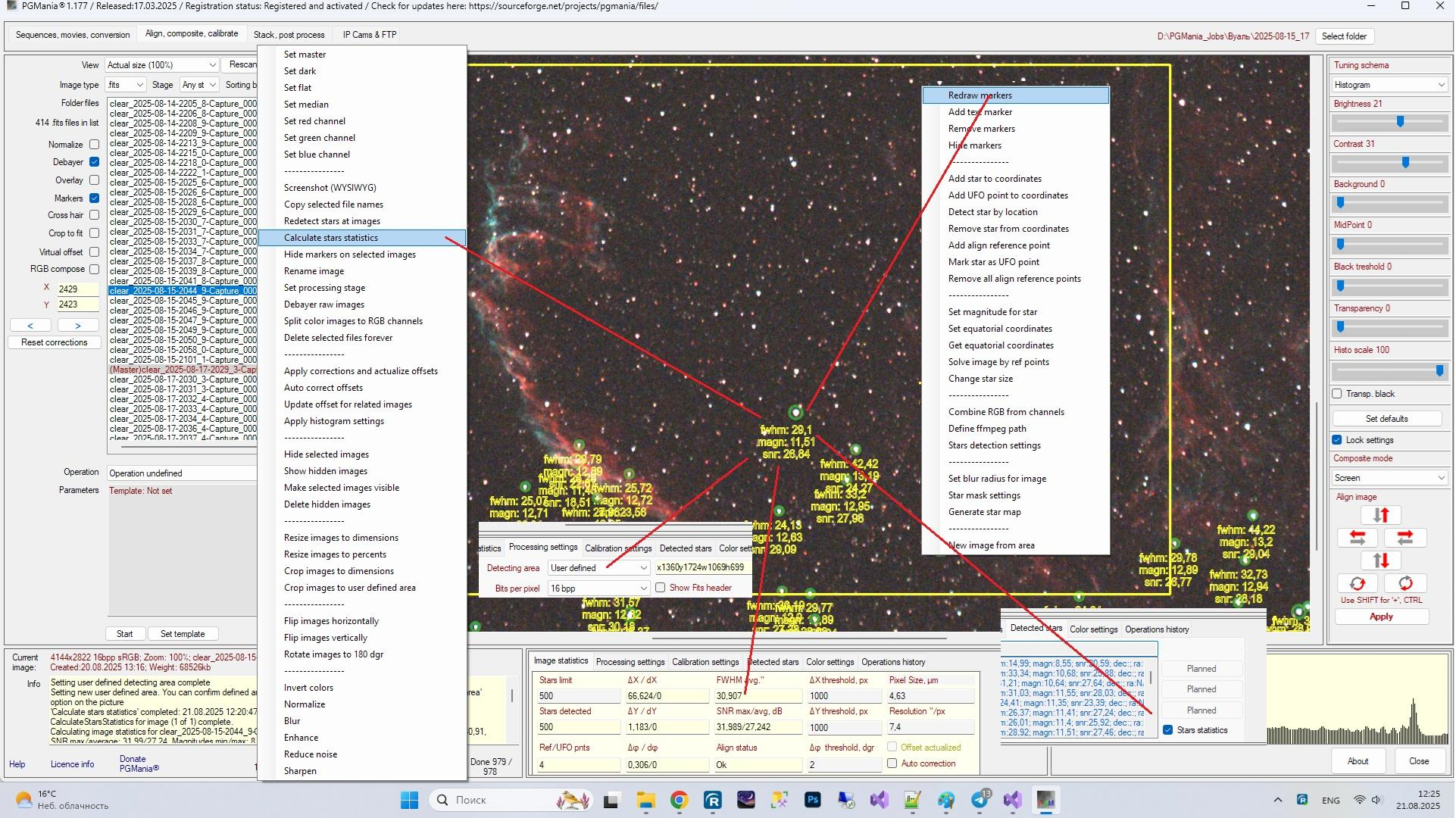Click the 'Set defaults' button
This screenshot has height=818, width=1456.
point(1386,419)
